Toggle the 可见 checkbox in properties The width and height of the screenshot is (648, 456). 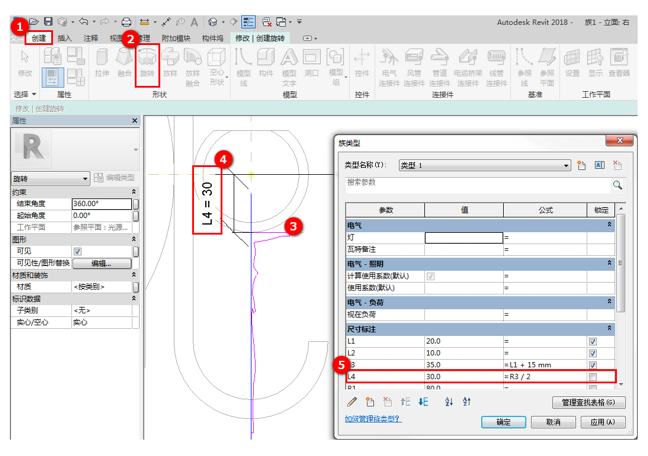pyautogui.click(x=77, y=251)
